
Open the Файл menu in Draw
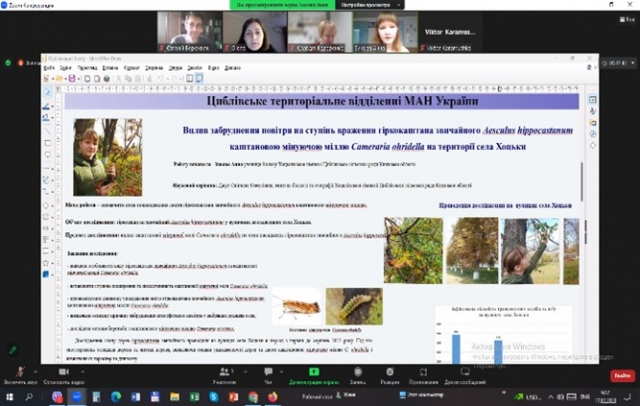click(49, 68)
